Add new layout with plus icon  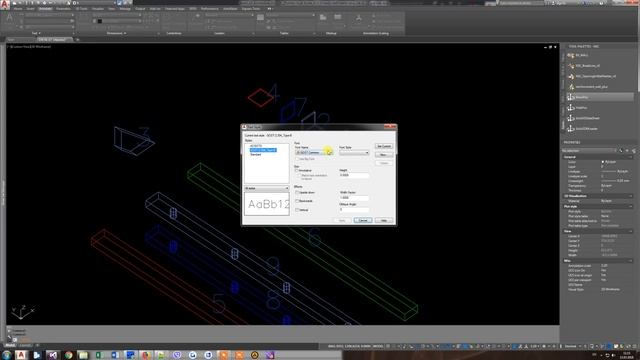38,346
